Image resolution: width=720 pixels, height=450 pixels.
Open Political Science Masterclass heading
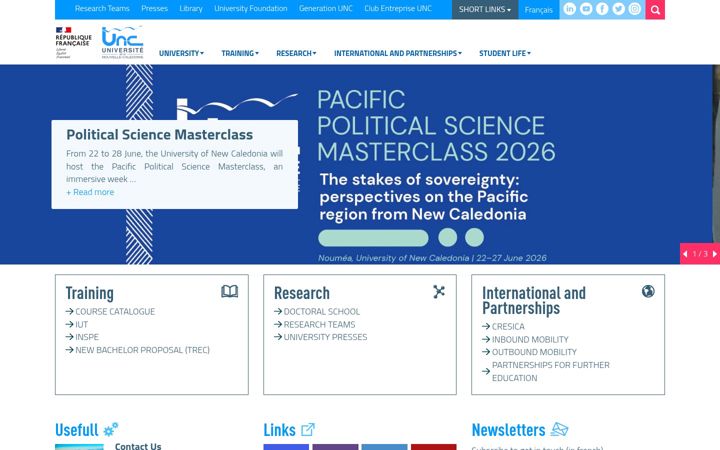[159, 135]
